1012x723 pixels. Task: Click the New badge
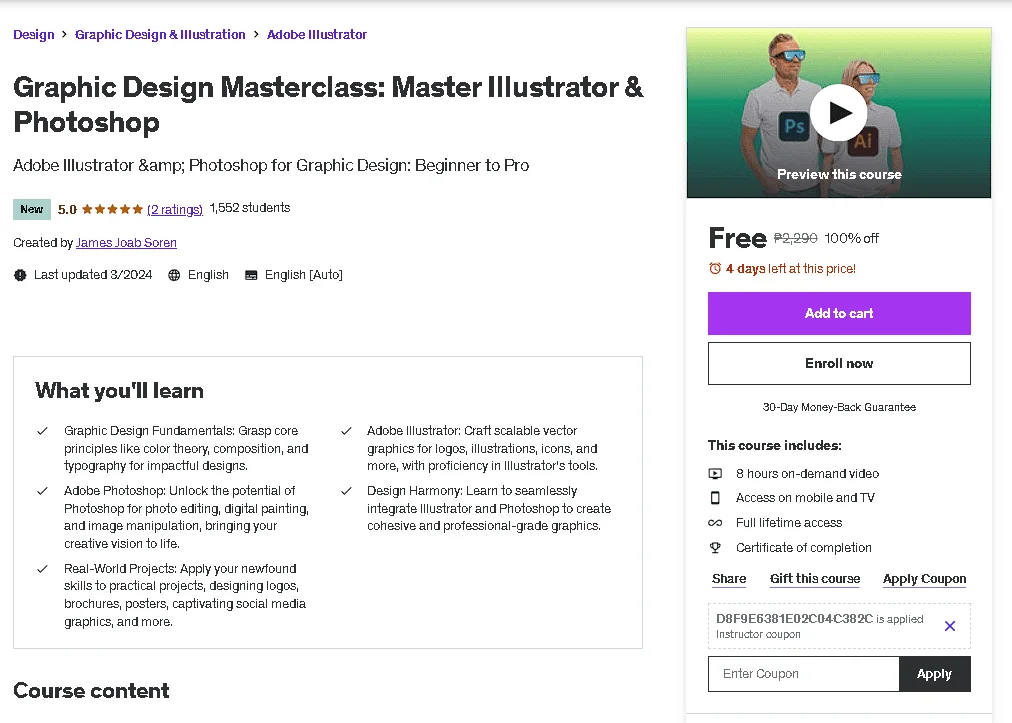click(32, 209)
